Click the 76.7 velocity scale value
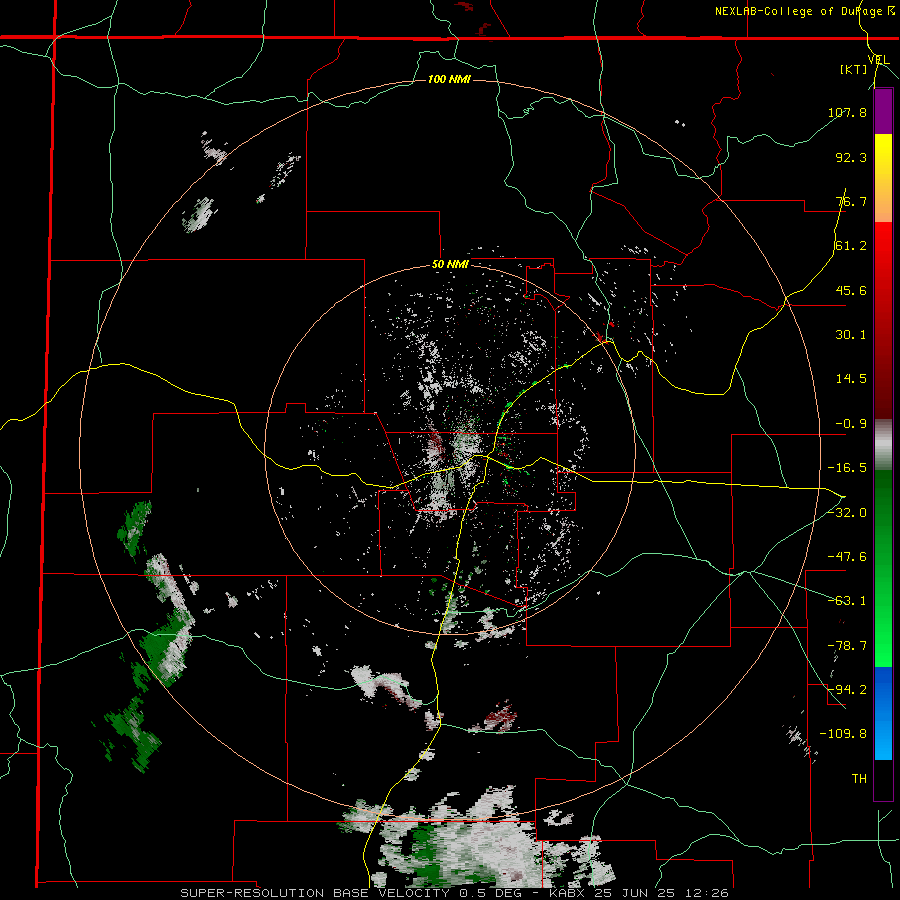The width and height of the screenshot is (900, 900). click(x=851, y=201)
